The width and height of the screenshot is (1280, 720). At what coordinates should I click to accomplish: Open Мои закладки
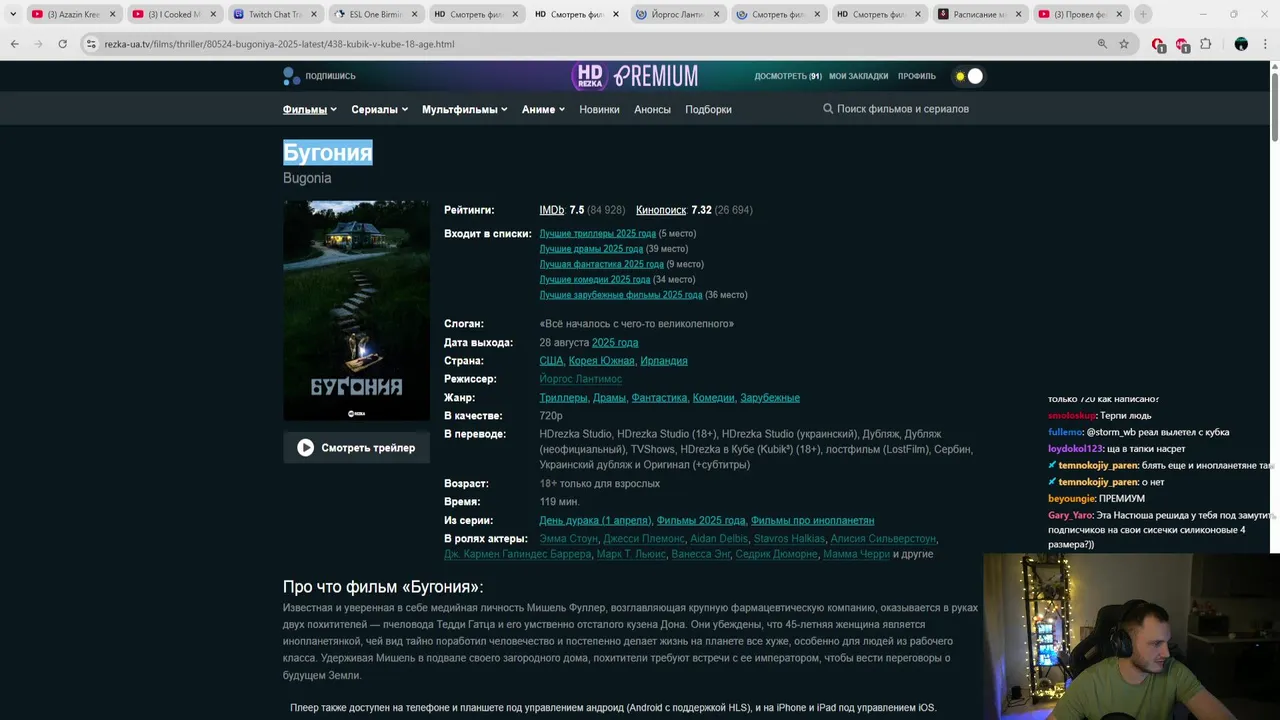(x=858, y=76)
